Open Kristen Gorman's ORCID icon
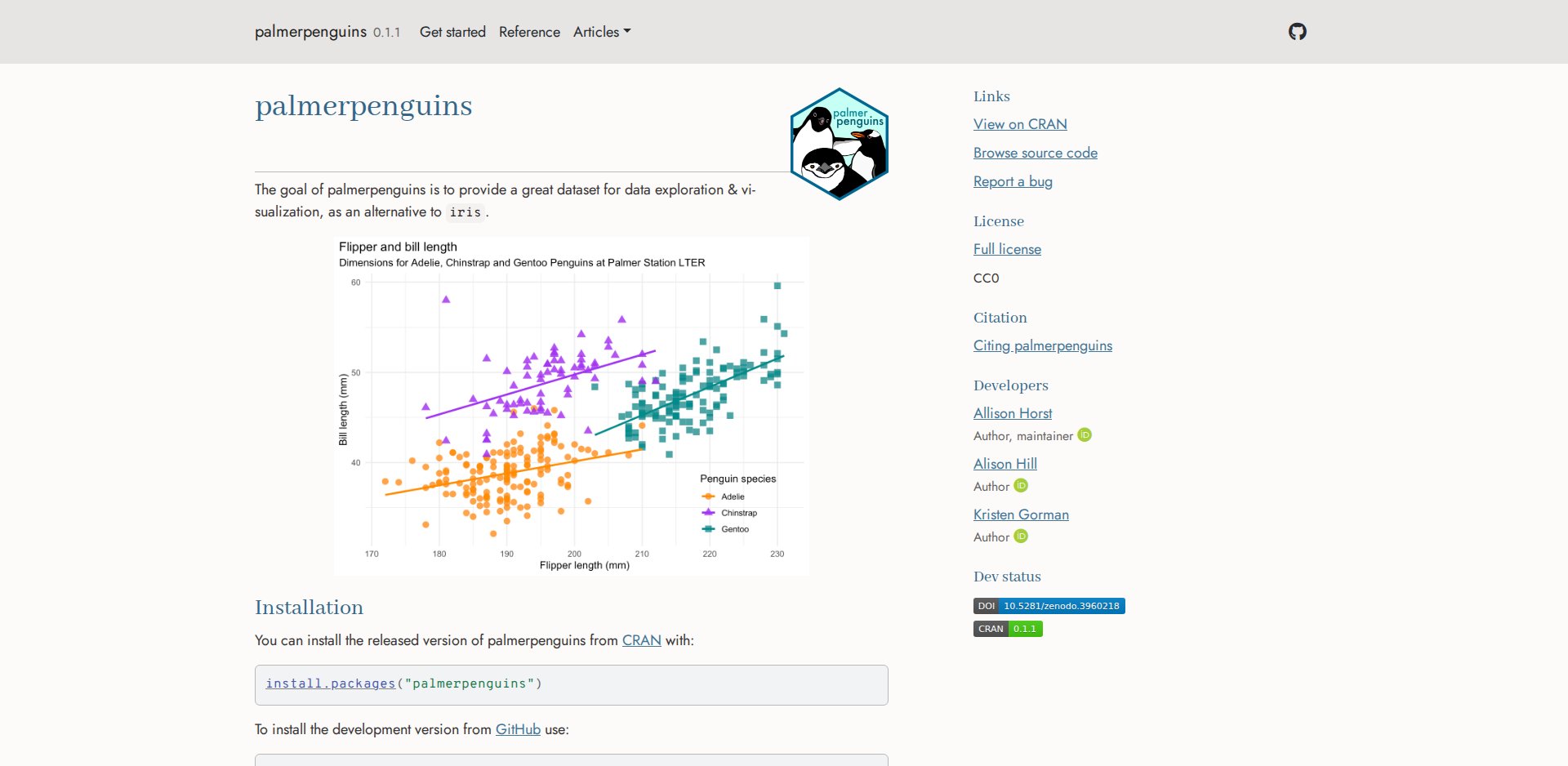Viewport: 1568px width, 766px height. click(x=1021, y=537)
